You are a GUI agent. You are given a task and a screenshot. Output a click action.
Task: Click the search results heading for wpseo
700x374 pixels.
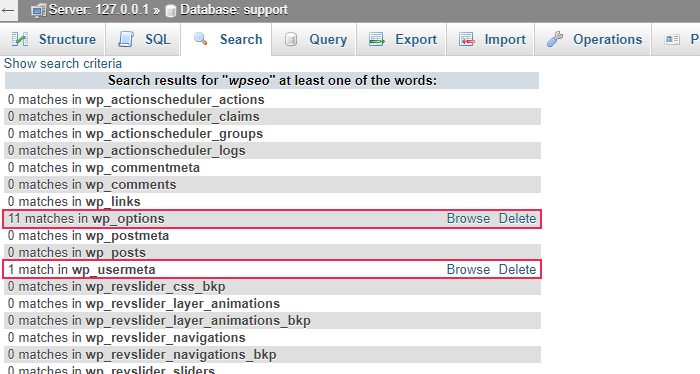[x=272, y=81]
